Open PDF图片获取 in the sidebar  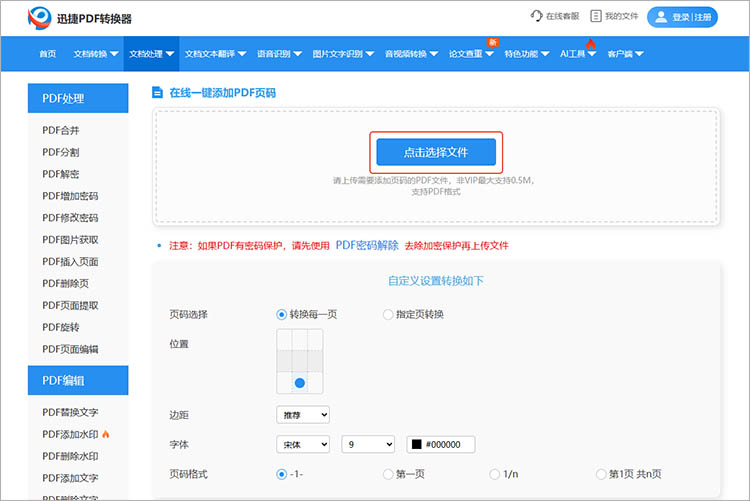(70, 240)
